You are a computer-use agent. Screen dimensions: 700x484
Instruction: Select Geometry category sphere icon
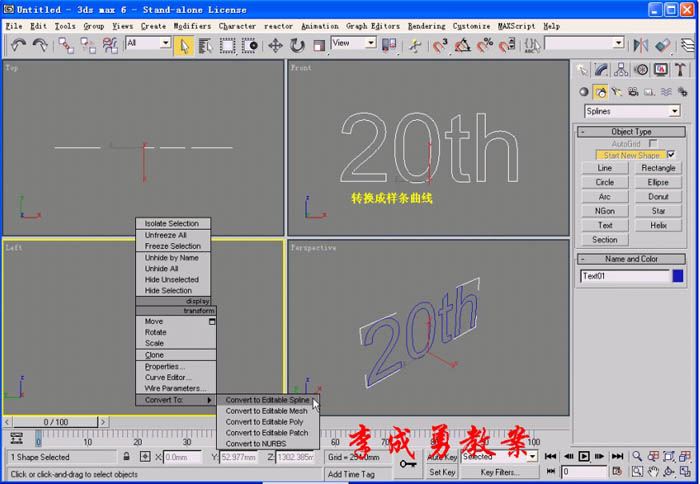pyautogui.click(x=583, y=92)
